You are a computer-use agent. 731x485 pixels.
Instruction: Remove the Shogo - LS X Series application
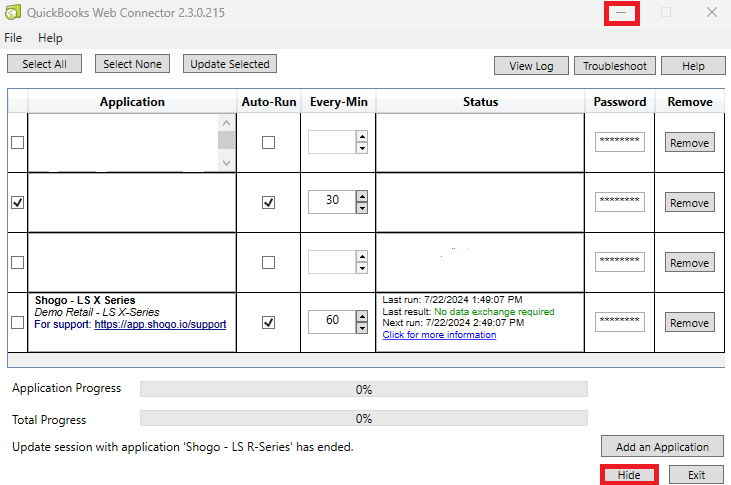tap(690, 323)
